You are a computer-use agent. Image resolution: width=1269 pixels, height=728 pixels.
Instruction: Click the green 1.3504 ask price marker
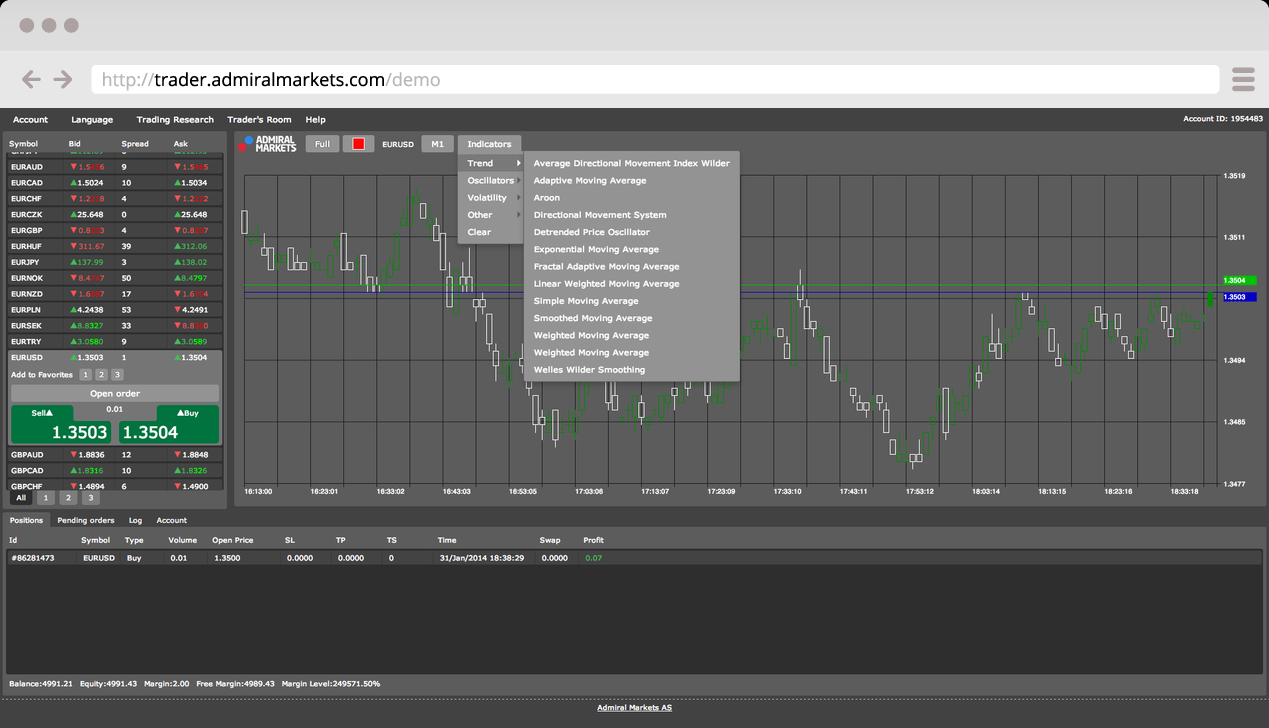(x=1239, y=281)
